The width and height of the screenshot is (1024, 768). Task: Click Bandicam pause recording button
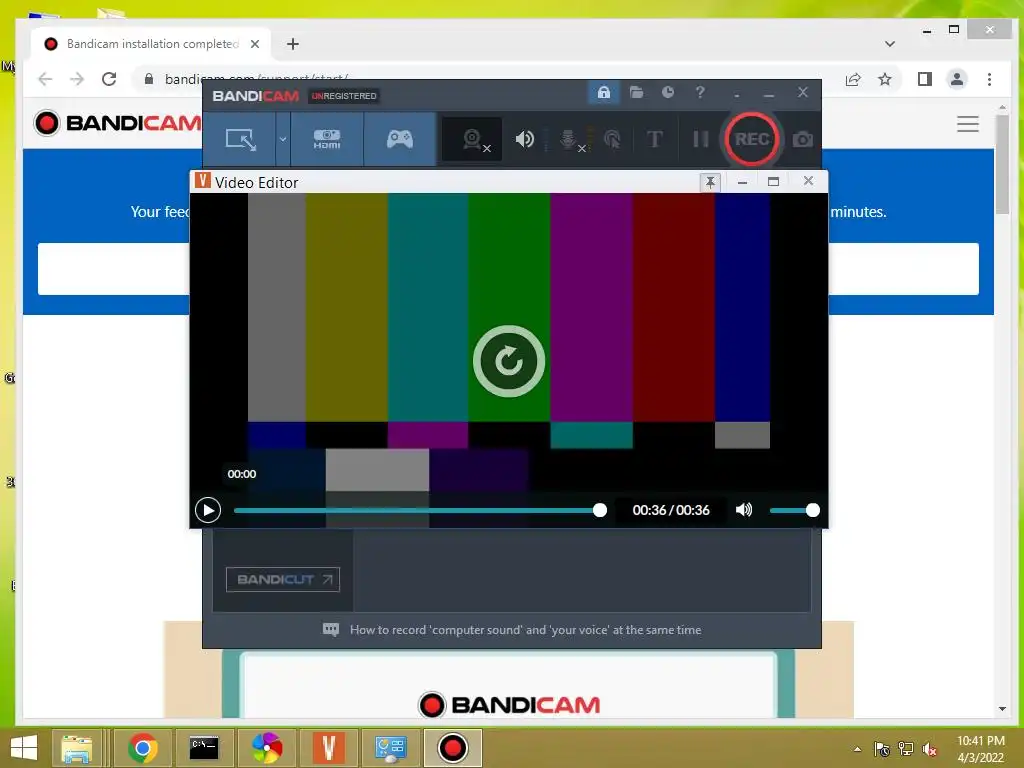pos(700,139)
